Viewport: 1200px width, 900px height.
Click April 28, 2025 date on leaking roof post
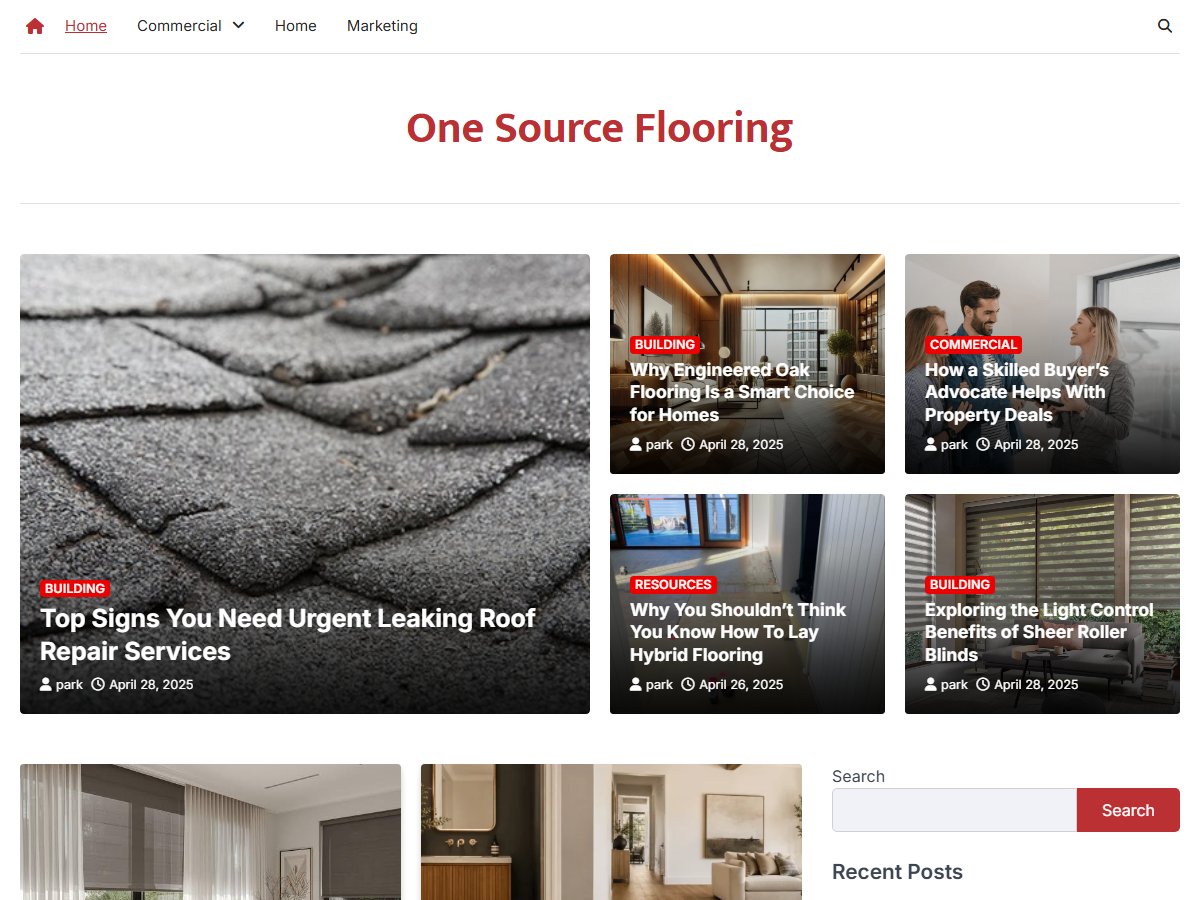(x=151, y=685)
